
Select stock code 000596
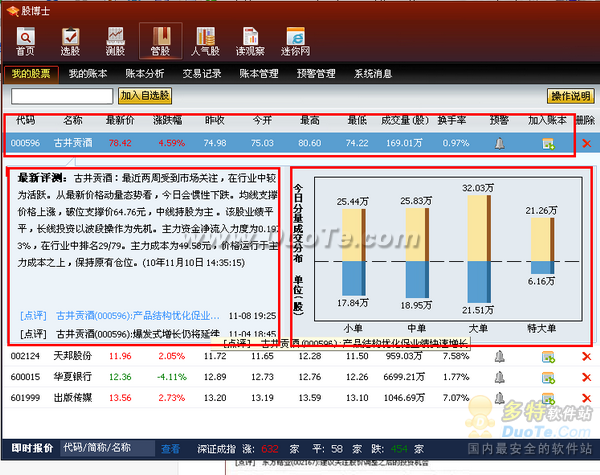pyautogui.click(x=25, y=144)
